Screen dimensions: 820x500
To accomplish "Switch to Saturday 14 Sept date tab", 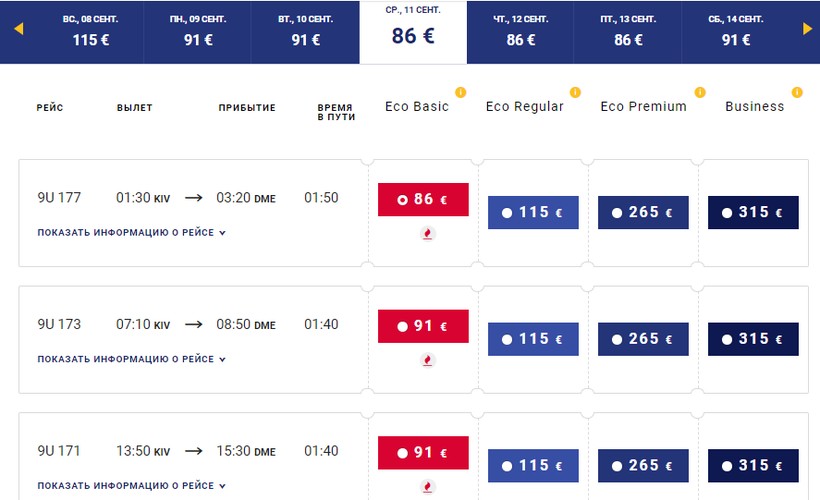I will pyautogui.click(x=736, y=31).
